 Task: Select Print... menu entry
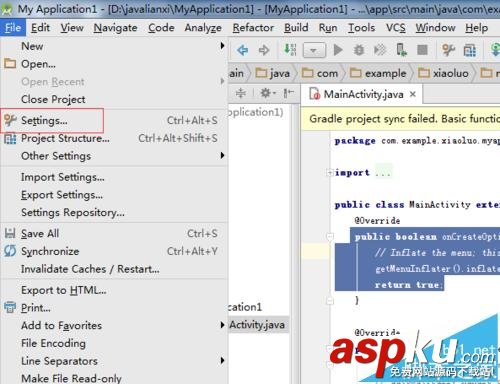(x=114, y=308)
